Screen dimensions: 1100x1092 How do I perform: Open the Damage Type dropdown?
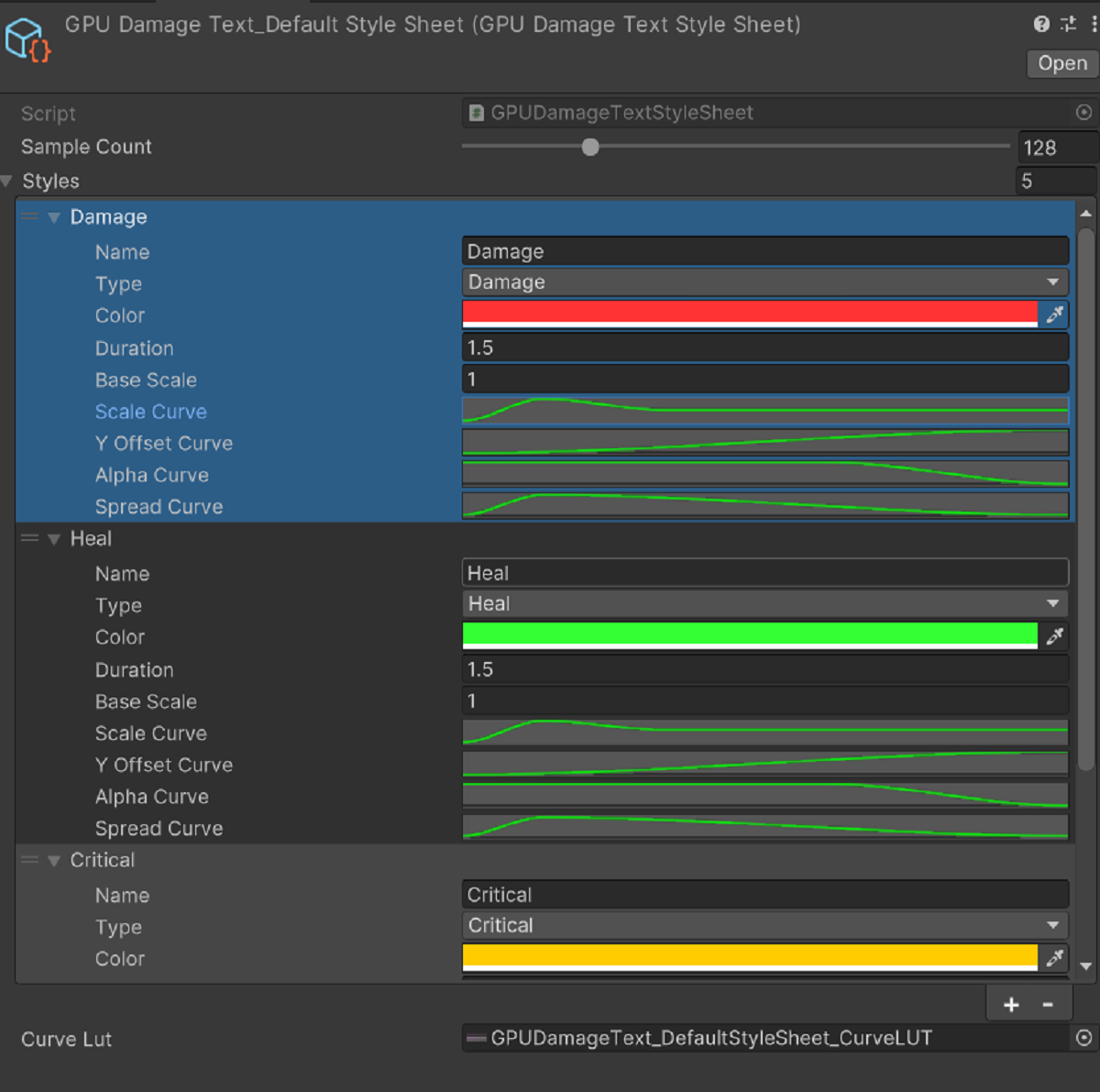[x=765, y=282]
